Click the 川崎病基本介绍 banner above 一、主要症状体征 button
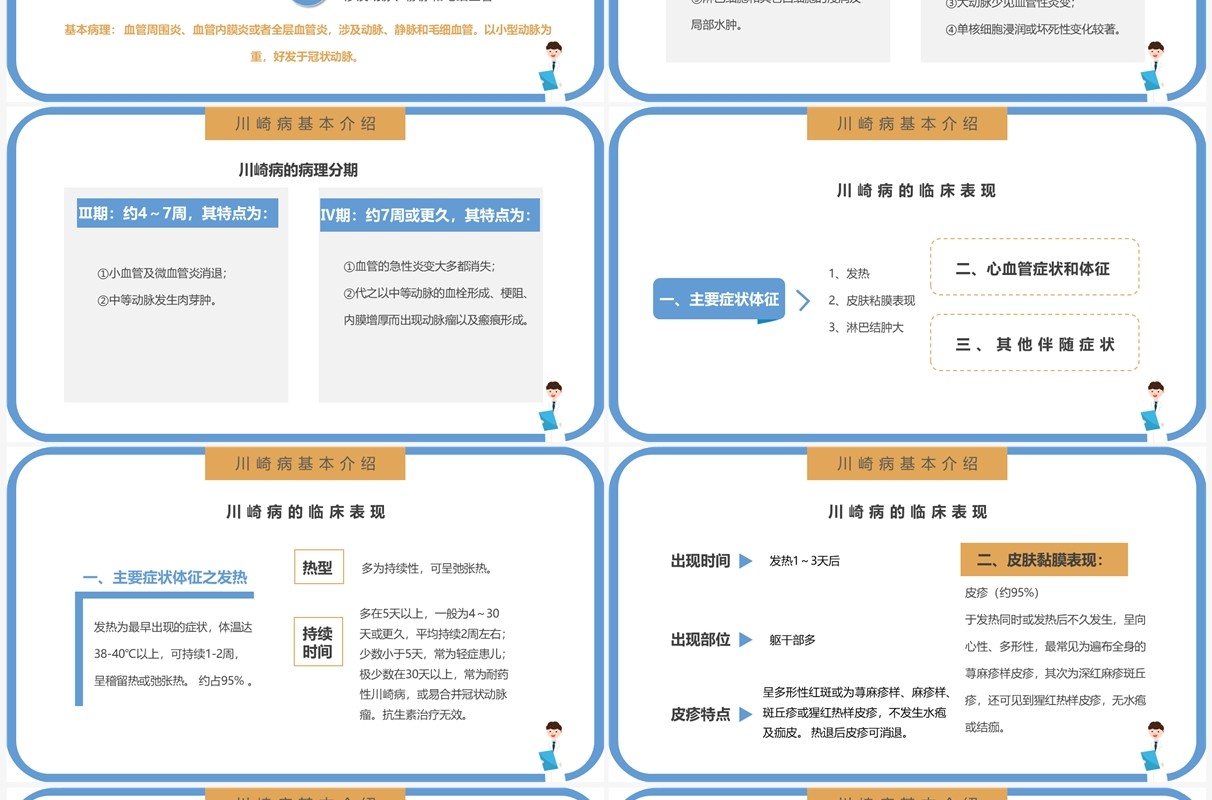This screenshot has width=1212, height=800. click(x=907, y=124)
